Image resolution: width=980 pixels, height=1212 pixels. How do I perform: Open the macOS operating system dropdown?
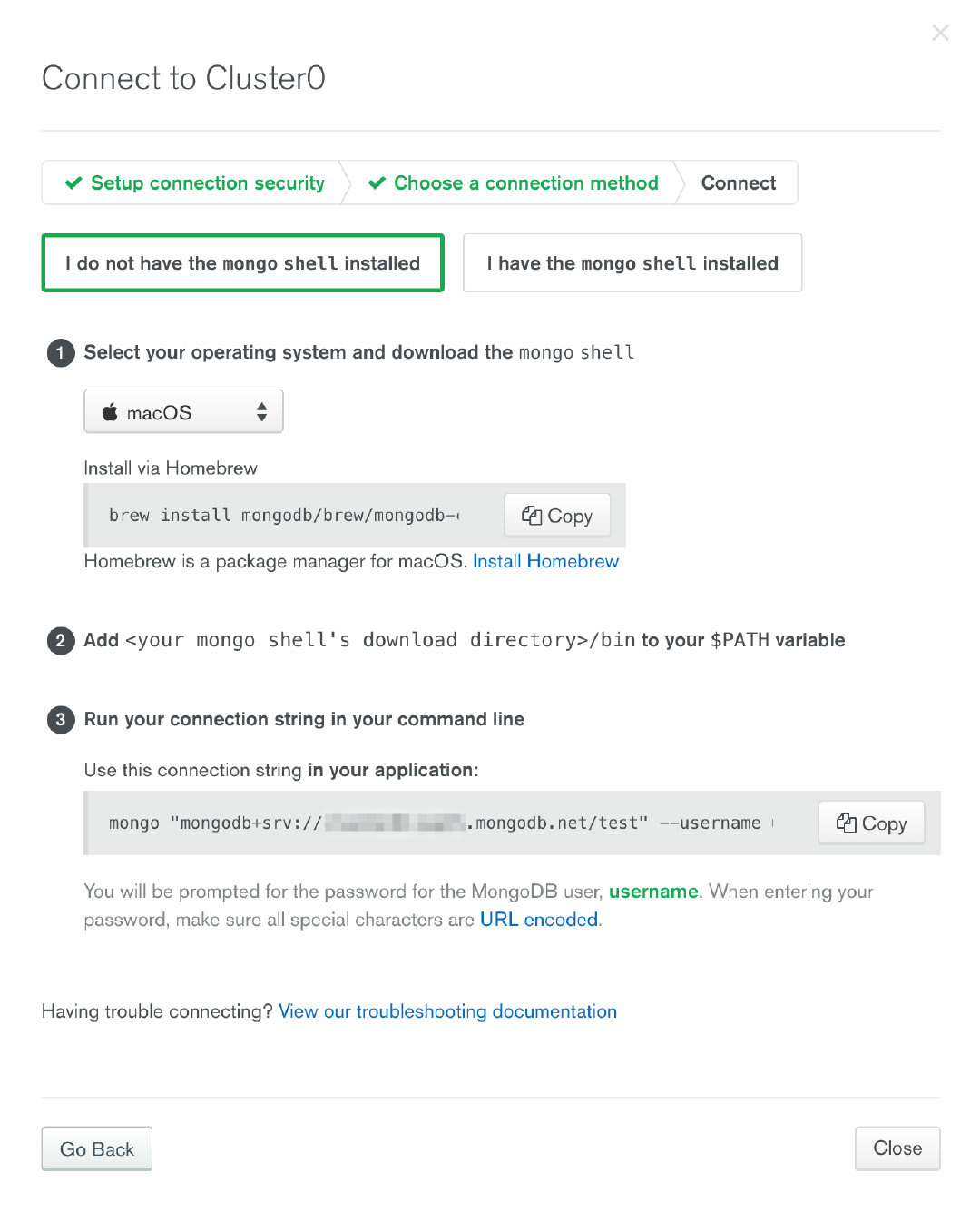click(183, 411)
